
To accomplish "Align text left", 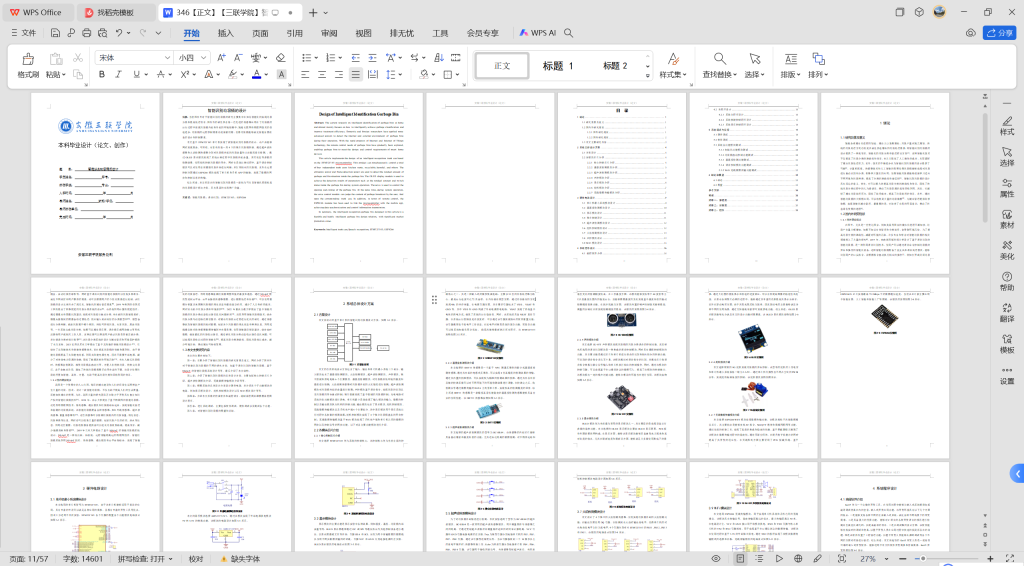I will tap(305, 74).
